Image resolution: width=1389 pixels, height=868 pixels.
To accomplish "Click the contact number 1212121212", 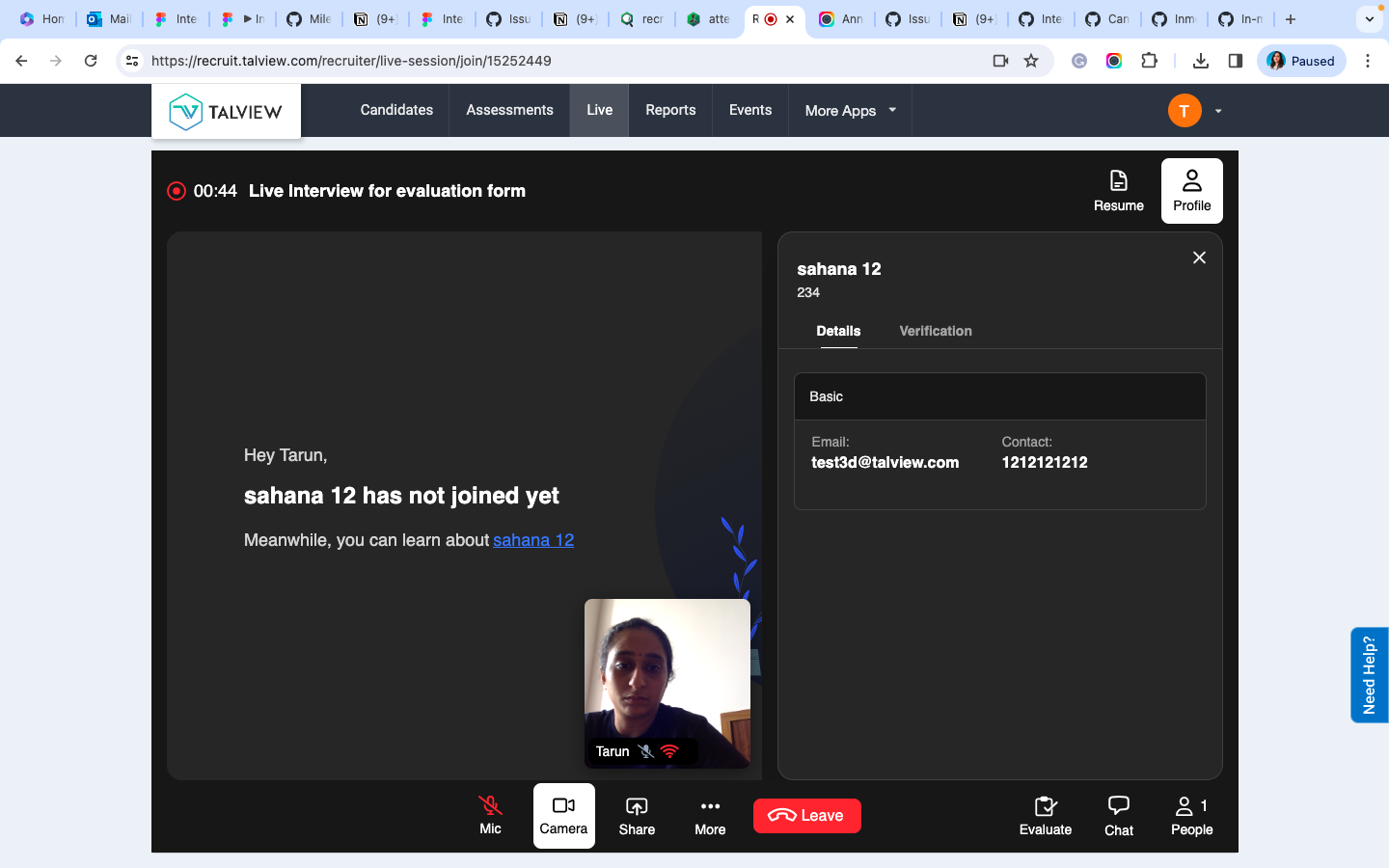I will point(1045,463).
